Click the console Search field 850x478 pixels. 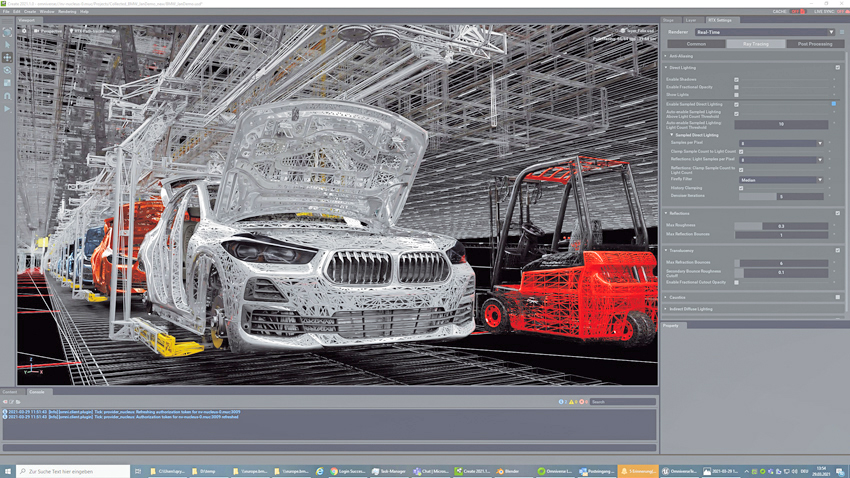[623, 402]
